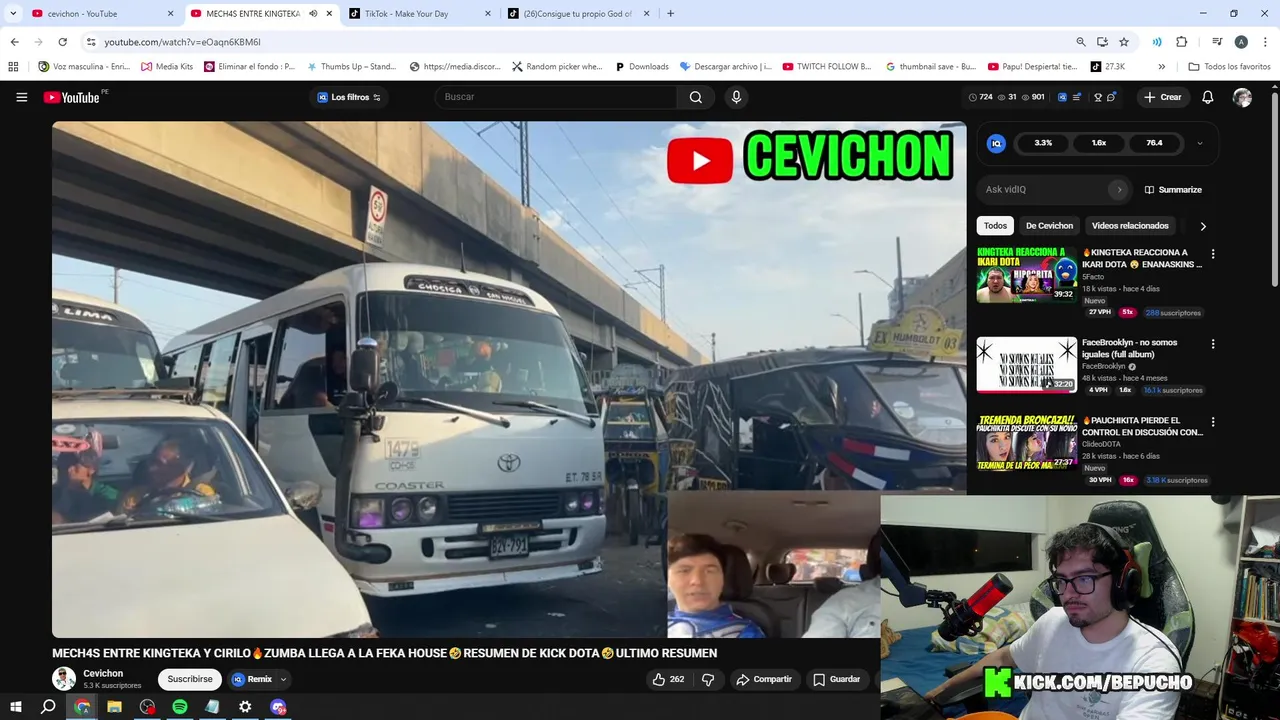
Task: Open the FaceBrooklyn no somos iguales thumbnail
Action: pyautogui.click(x=1026, y=365)
